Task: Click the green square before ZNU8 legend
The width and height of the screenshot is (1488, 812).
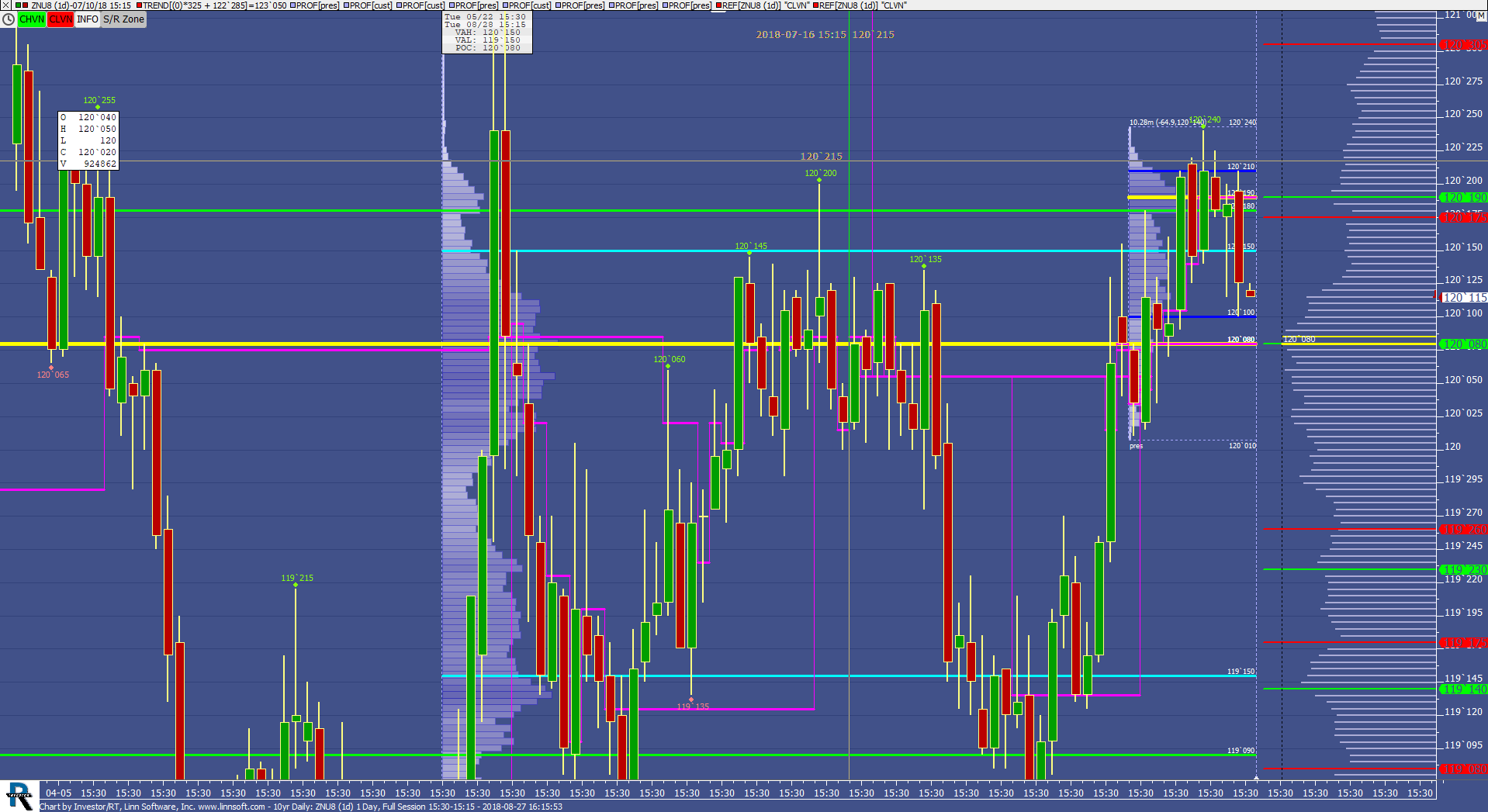Action: coord(18,5)
